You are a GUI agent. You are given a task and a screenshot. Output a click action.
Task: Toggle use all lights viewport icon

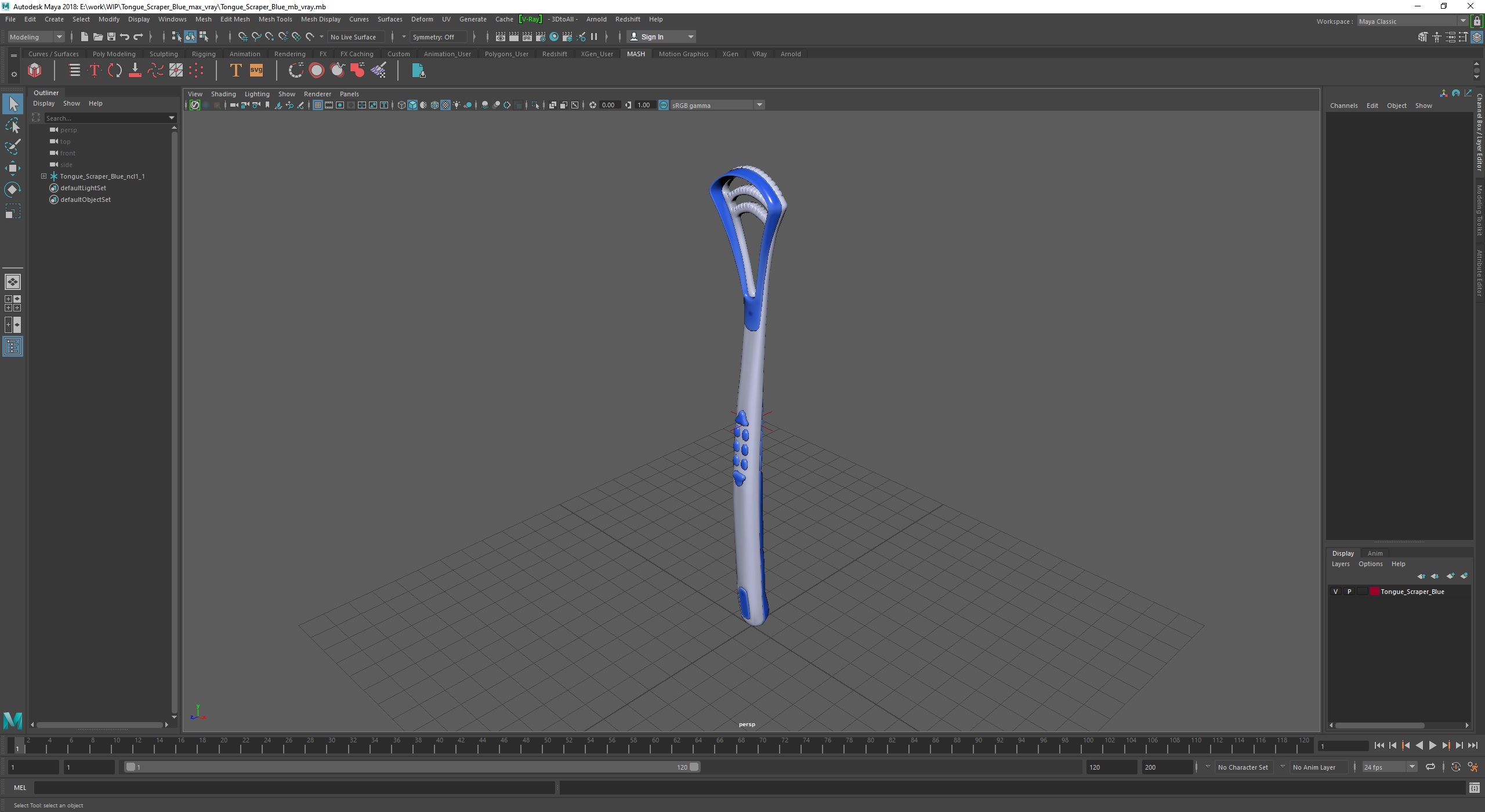(x=457, y=105)
